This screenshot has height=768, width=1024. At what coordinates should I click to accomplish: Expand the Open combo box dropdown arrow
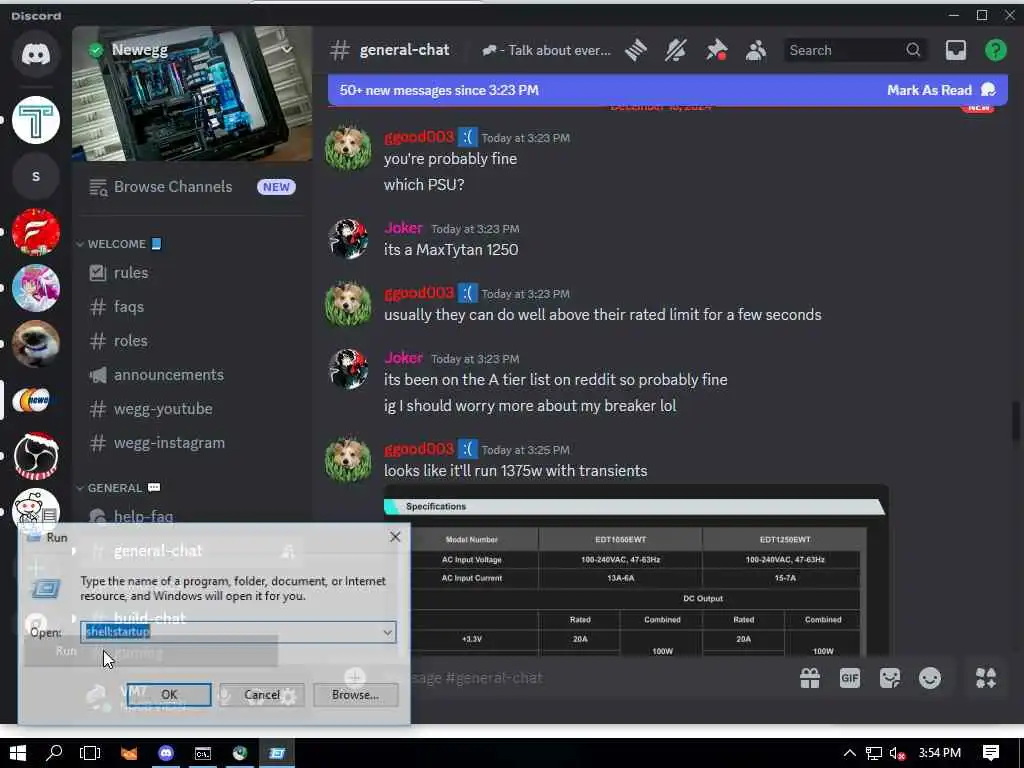point(387,632)
